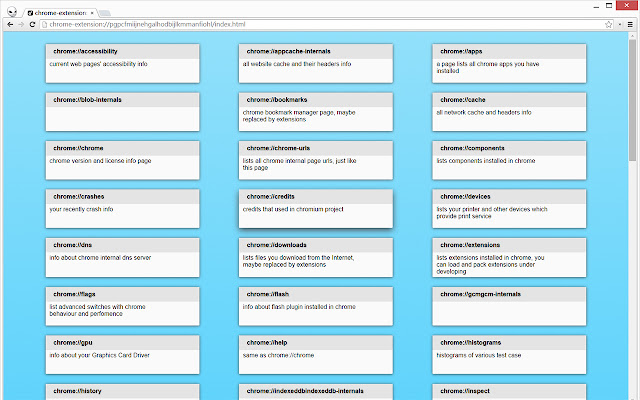Click text 'chrome version and license info page'
The height and width of the screenshot is (400, 640).
pos(100,161)
